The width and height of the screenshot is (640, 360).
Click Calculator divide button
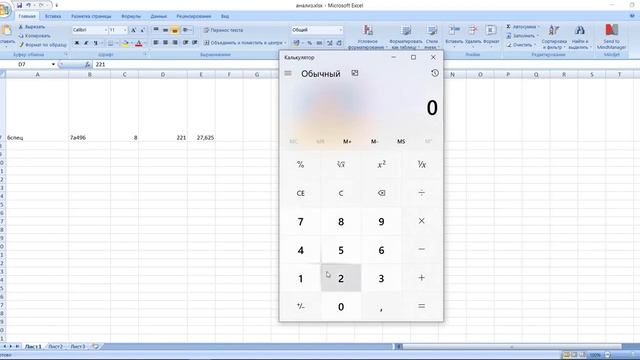click(x=422, y=193)
